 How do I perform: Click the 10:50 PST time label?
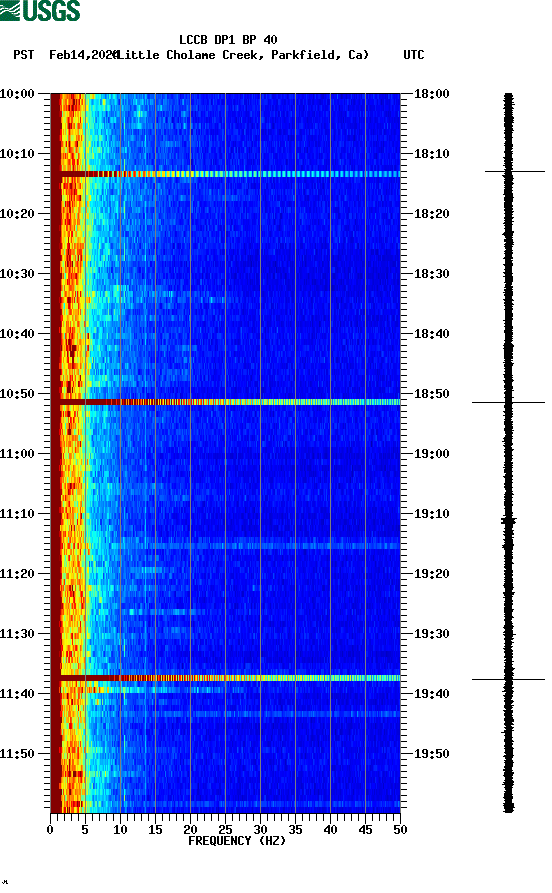point(17,394)
